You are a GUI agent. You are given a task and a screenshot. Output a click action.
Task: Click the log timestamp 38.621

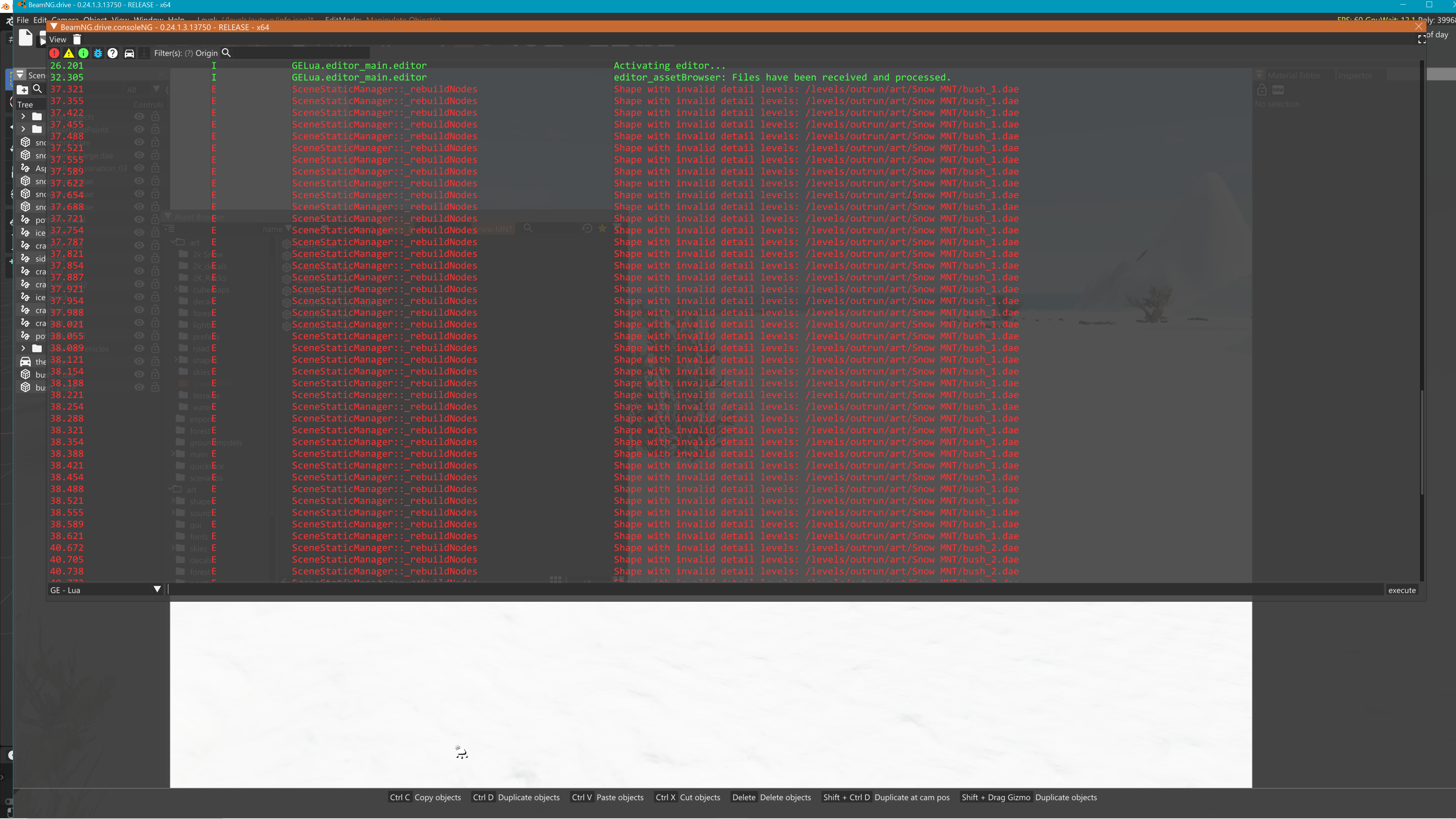coord(67,536)
